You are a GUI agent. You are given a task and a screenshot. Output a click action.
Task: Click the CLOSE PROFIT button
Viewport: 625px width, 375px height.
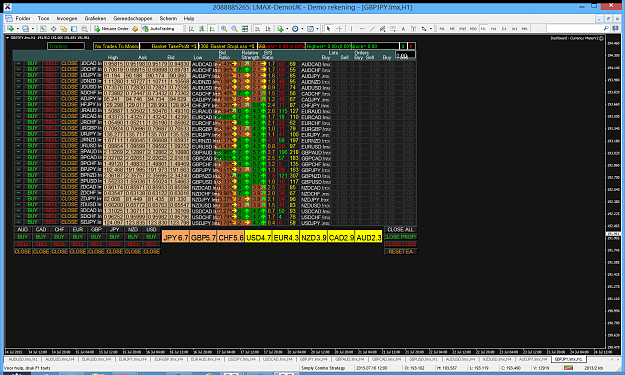point(401,237)
